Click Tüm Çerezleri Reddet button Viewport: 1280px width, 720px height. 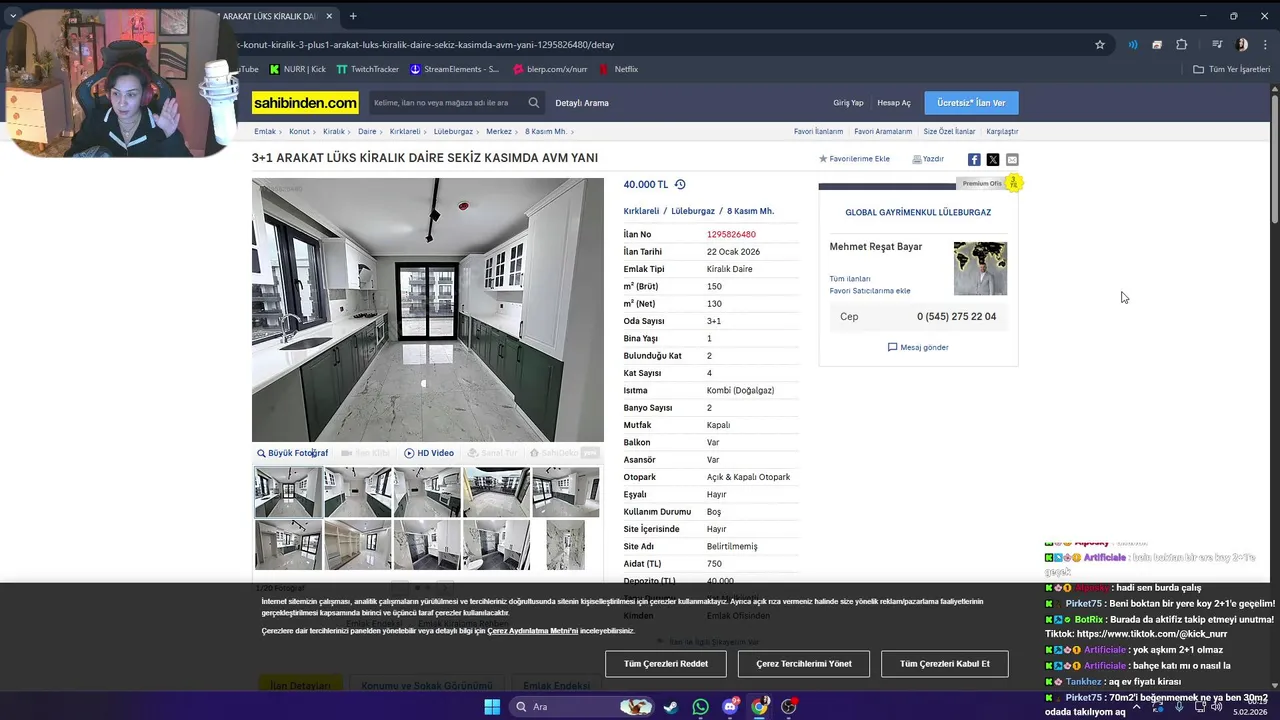coord(666,664)
